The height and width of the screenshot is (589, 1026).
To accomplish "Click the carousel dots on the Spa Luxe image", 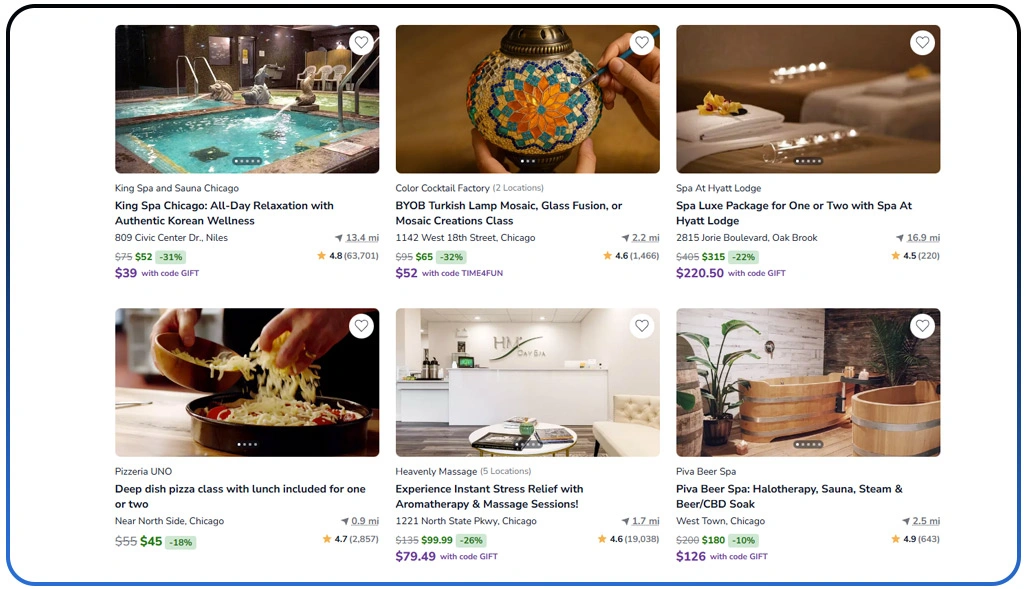I will click(808, 161).
